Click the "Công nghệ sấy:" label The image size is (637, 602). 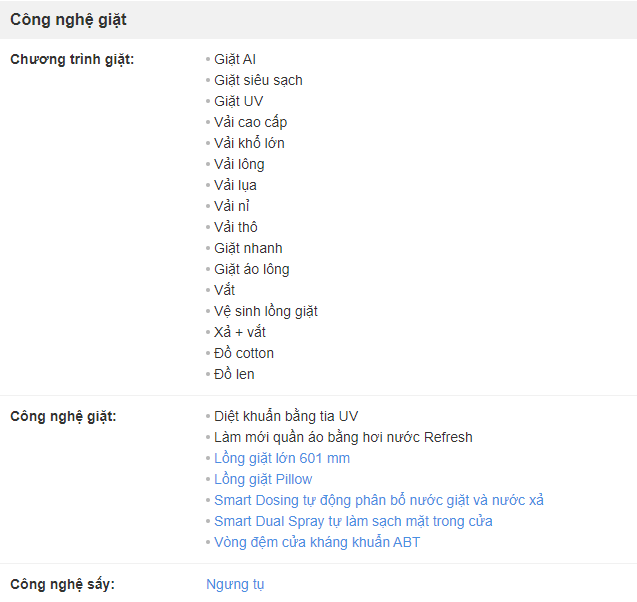click(x=62, y=584)
